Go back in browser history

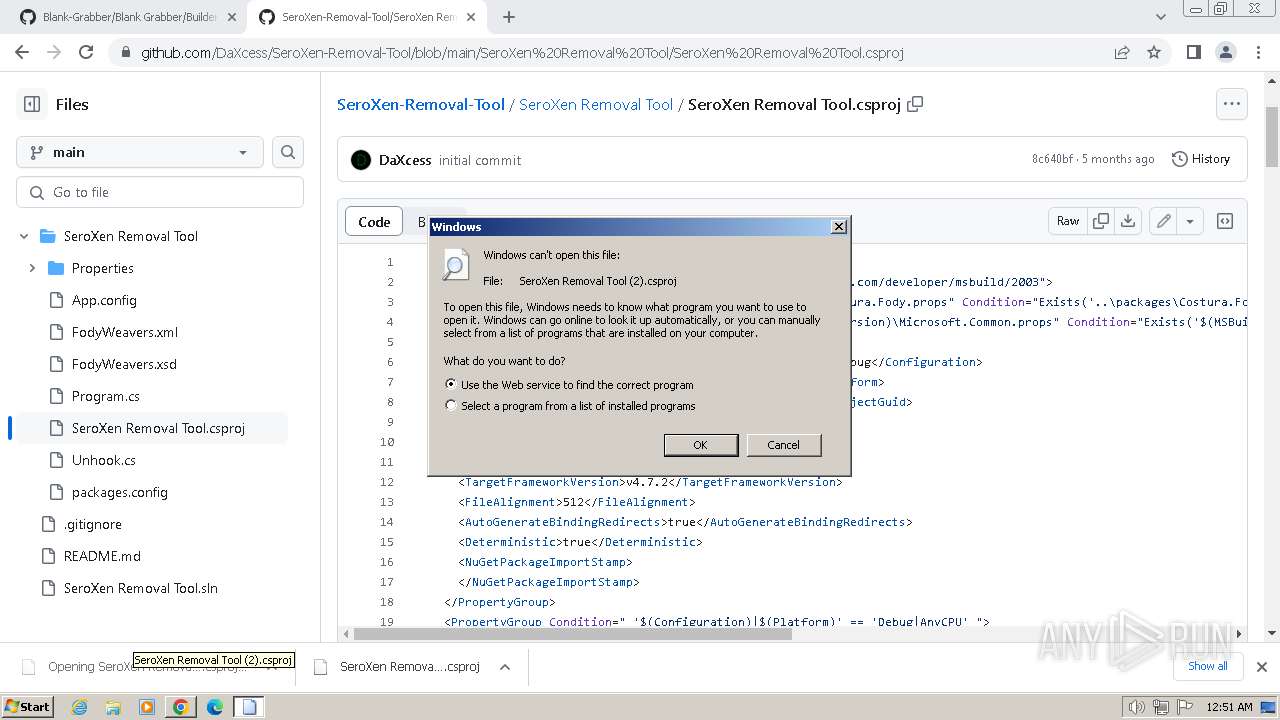pos(22,52)
